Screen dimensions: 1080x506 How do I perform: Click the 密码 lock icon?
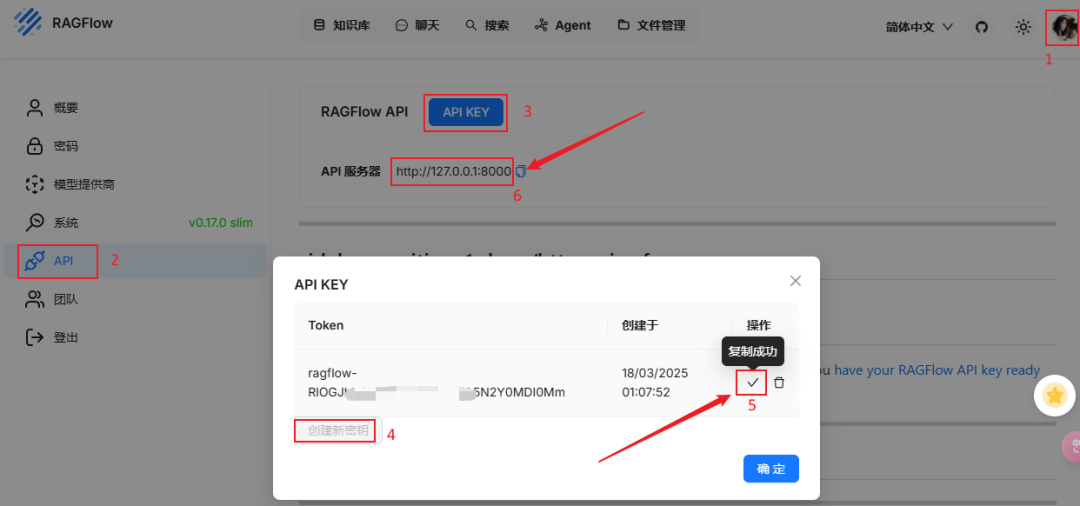[x=34, y=146]
